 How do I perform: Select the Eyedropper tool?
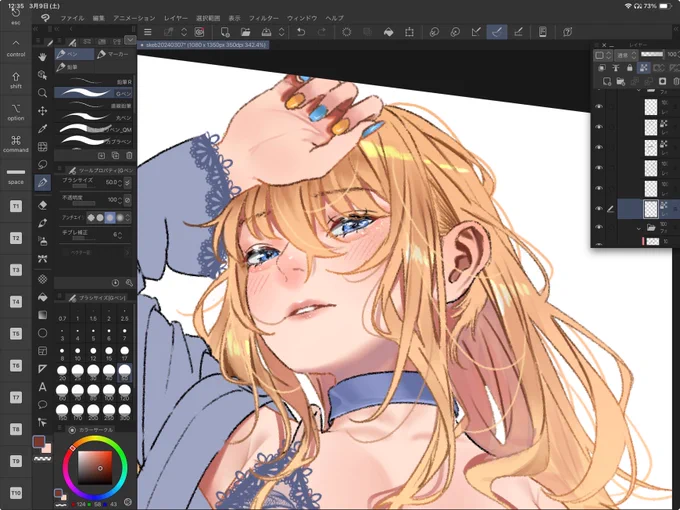42,129
